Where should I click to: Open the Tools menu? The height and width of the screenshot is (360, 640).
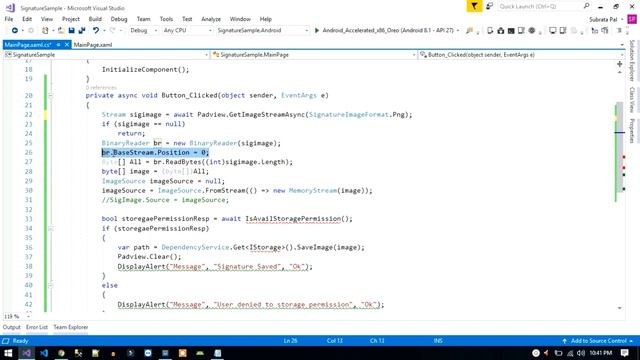pyautogui.click(x=166, y=19)
